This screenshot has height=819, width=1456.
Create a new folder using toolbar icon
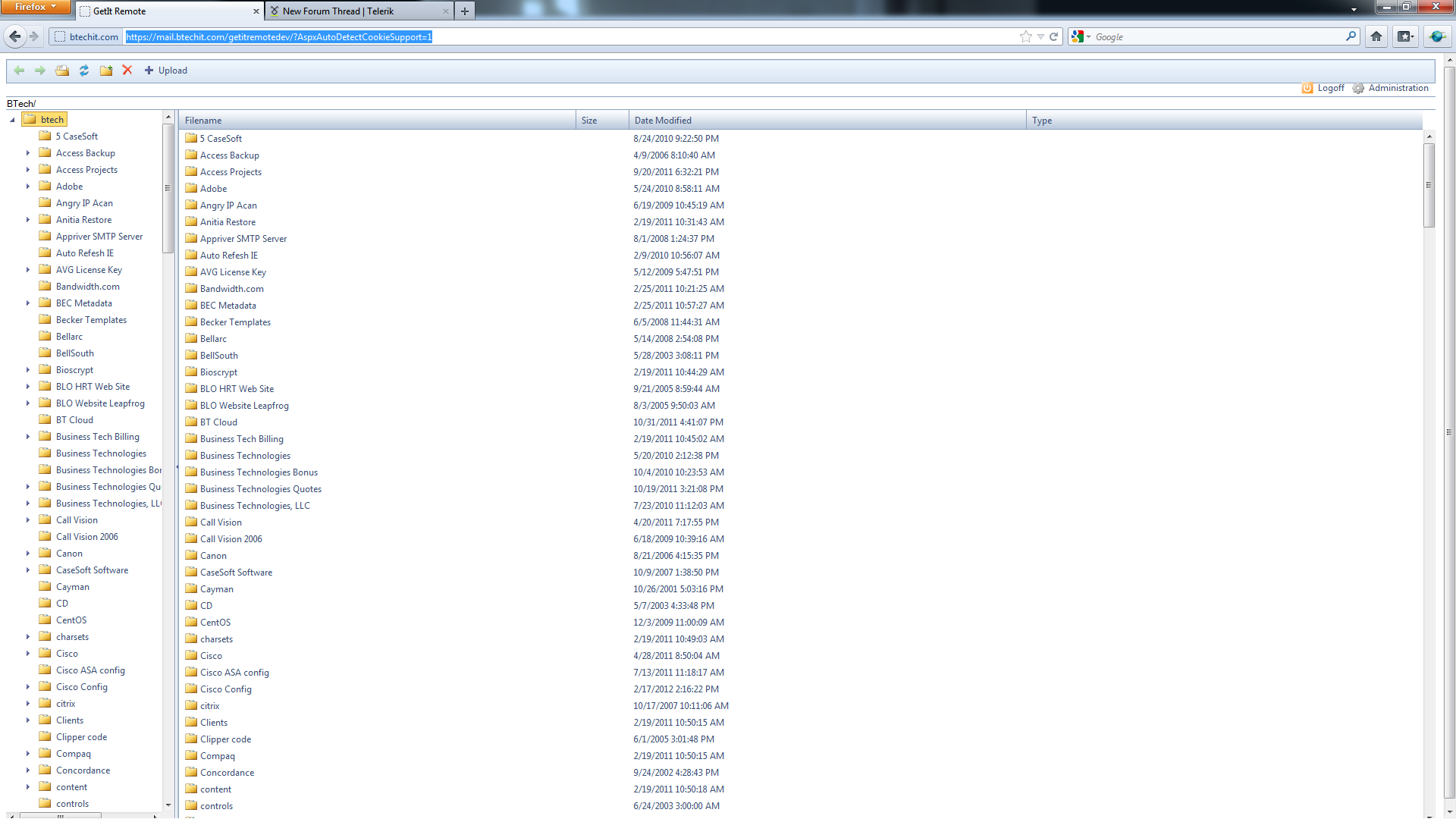pos(106,71)
